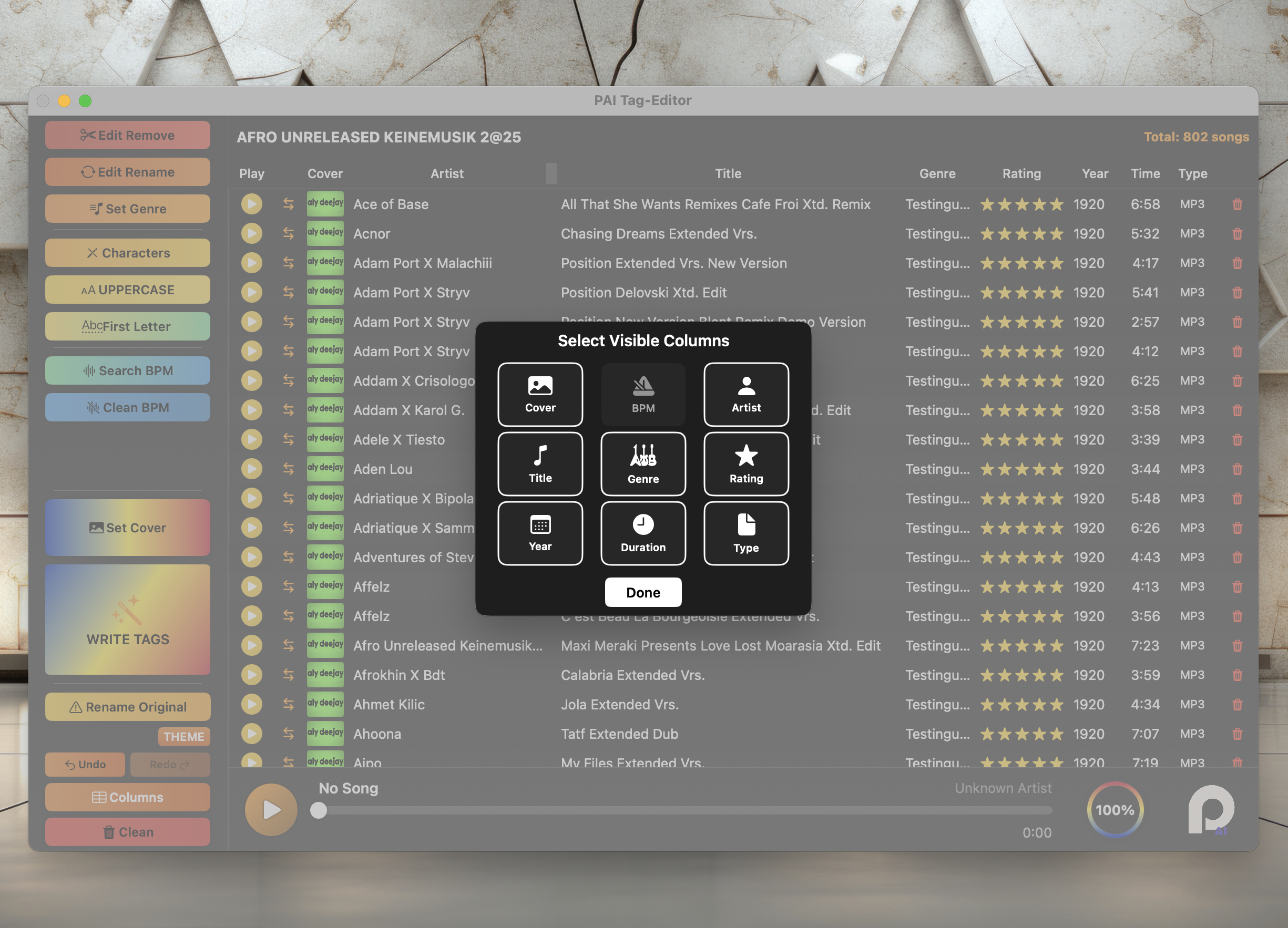This screenshot has height=928, width=1288.
Task: Click the cover thumbnail for Adele X Tiesto
Action: point(325,439)
